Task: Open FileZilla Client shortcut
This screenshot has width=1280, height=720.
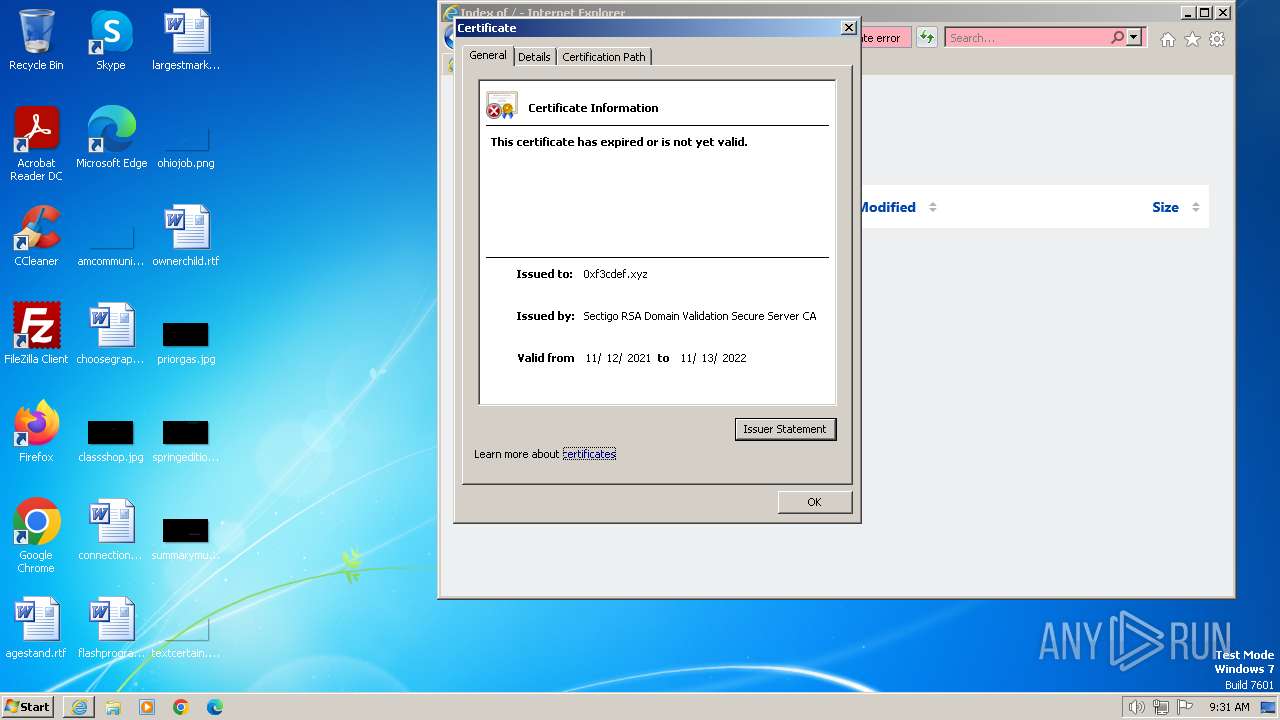Action: point(36,334)
